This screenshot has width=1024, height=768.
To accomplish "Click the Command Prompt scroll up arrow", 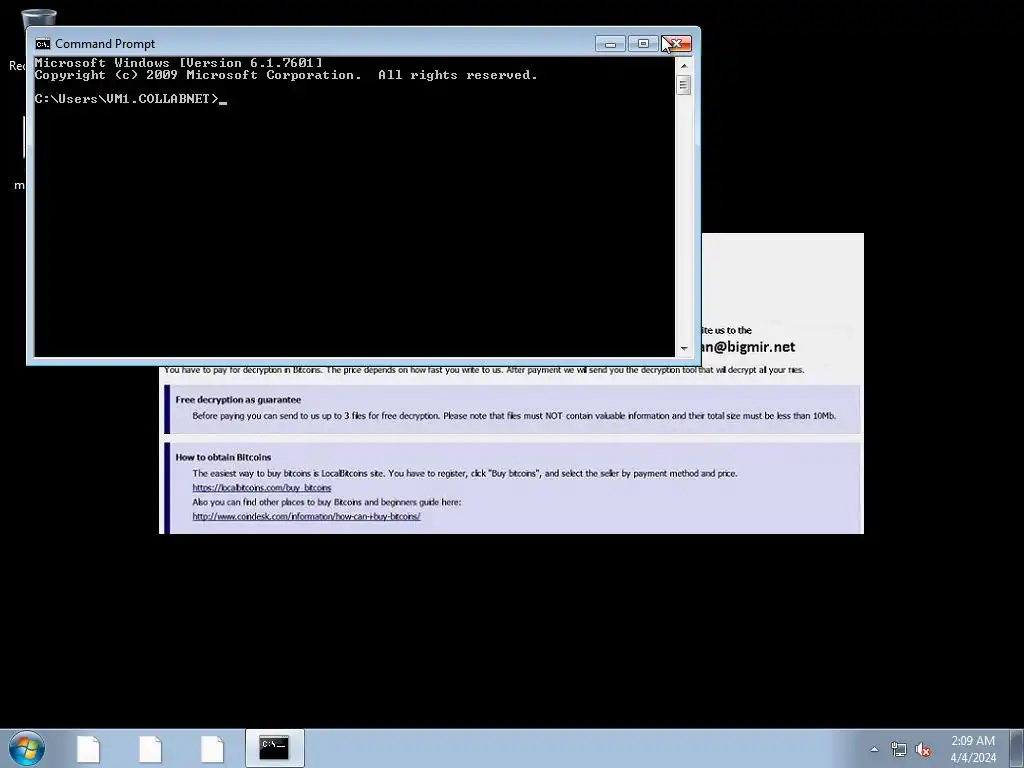I will point(684,66).
